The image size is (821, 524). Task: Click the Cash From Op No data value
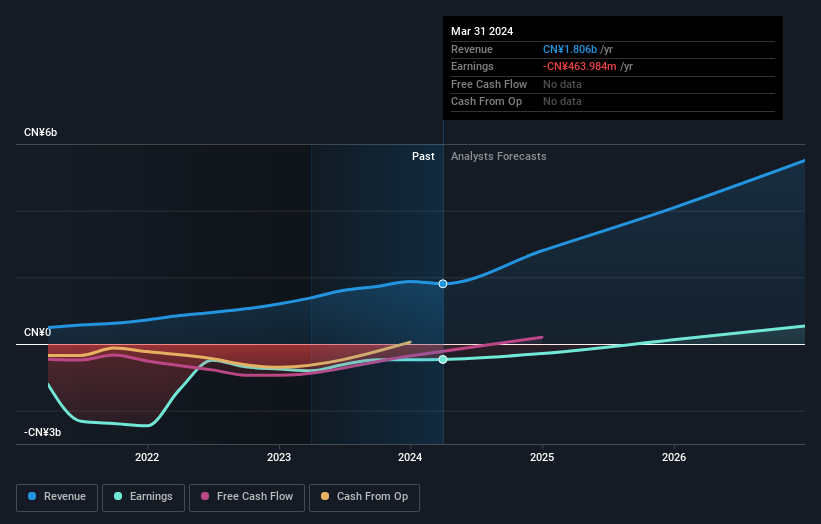(x=562, y=102)
